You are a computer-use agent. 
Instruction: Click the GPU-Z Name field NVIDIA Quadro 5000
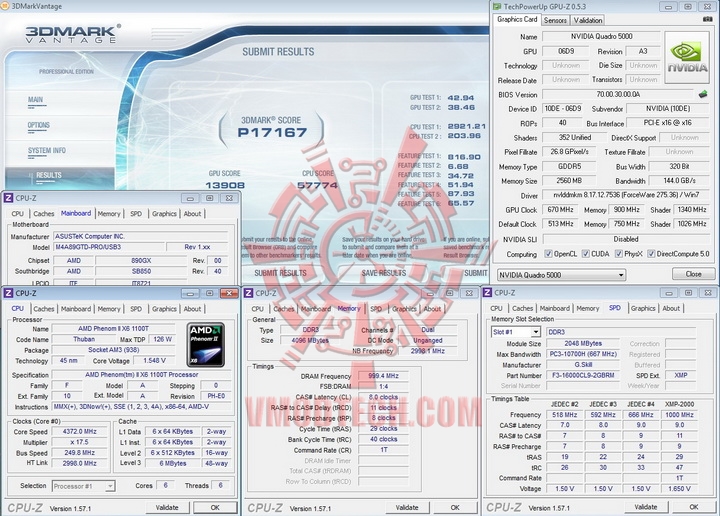[x=601, y=36]
